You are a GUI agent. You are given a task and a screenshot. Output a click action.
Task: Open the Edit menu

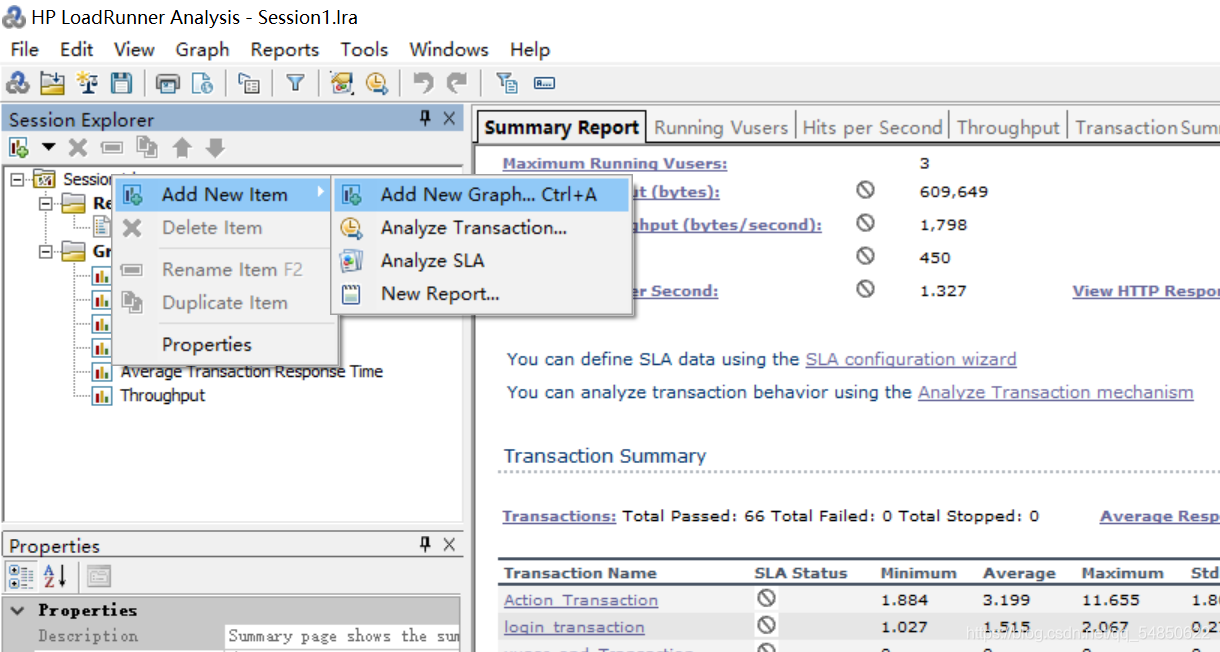click(76, 49)
